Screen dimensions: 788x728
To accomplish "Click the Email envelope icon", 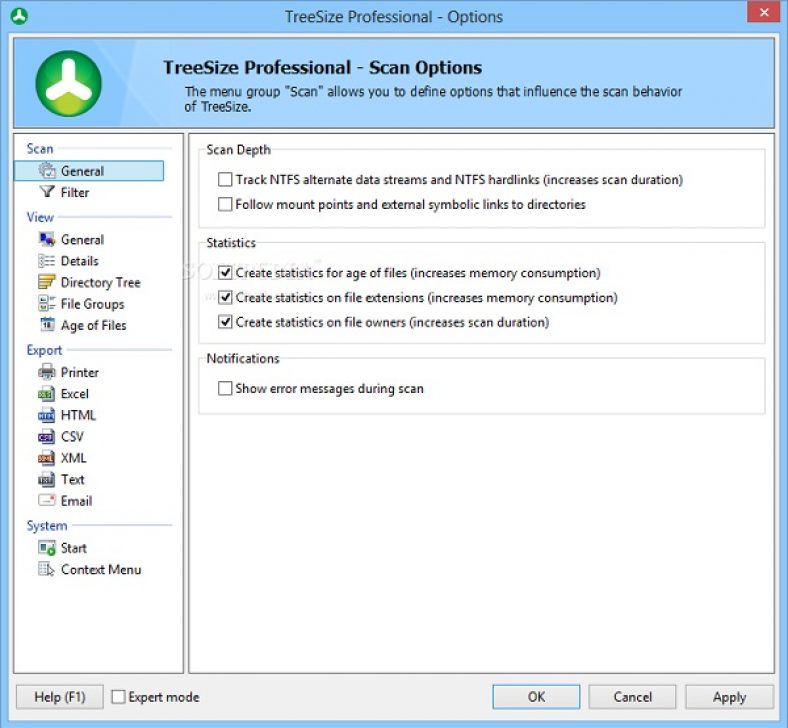I will (47, 500).
